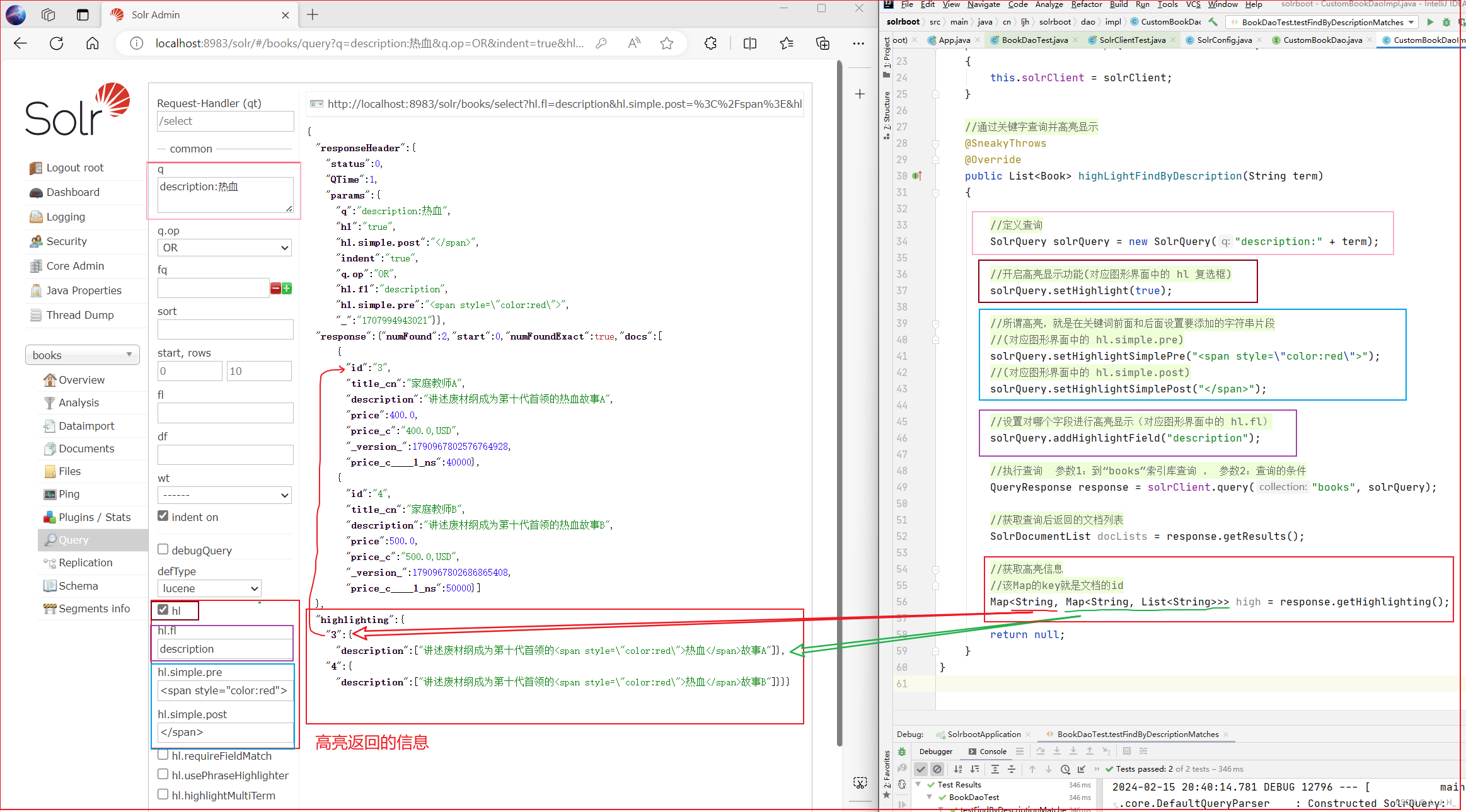Open the q.op OR dropdown
The height and width of the screenshot is (812, 1466).
[x=225, y=248]
